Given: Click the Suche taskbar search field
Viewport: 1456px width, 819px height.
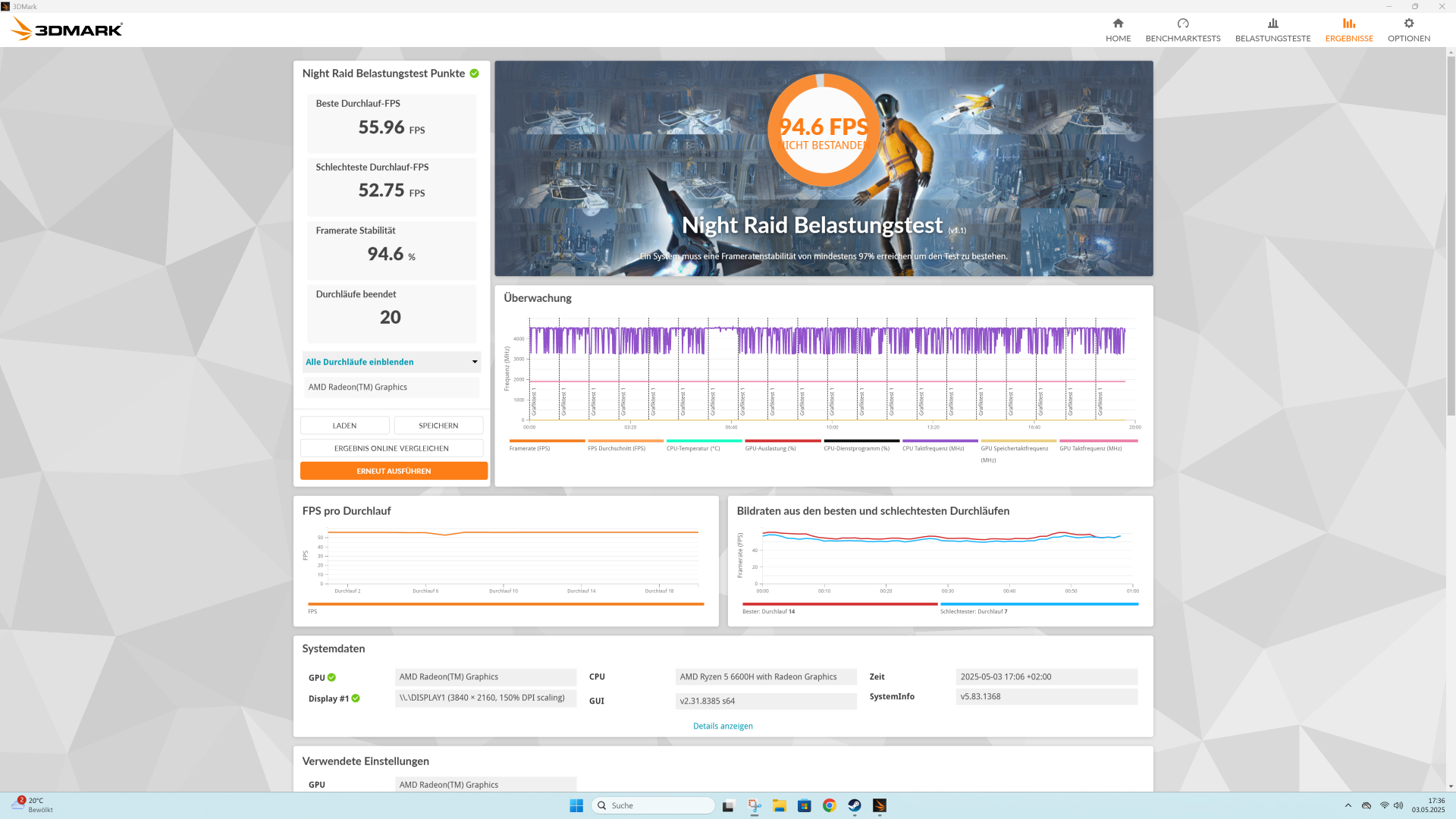Looking at the screenshot, I should pos(653,805).
